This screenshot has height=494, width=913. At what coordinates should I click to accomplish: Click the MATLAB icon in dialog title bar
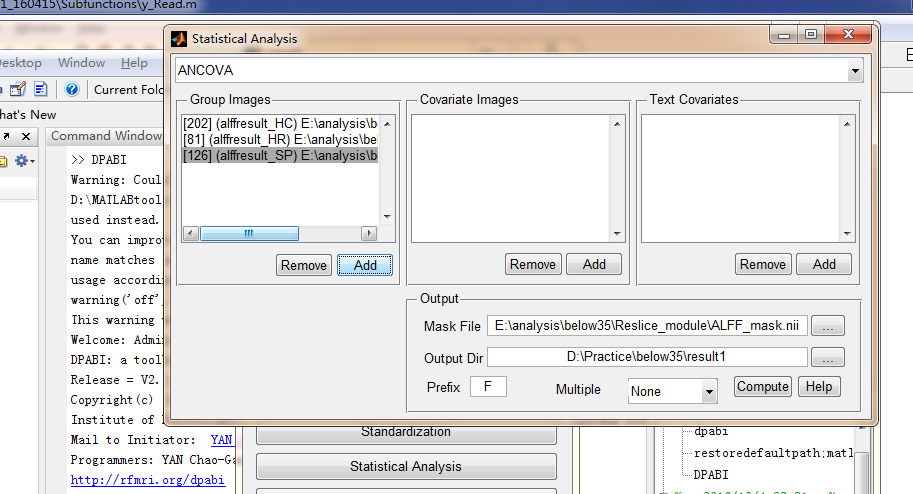(x=179, y=39)
